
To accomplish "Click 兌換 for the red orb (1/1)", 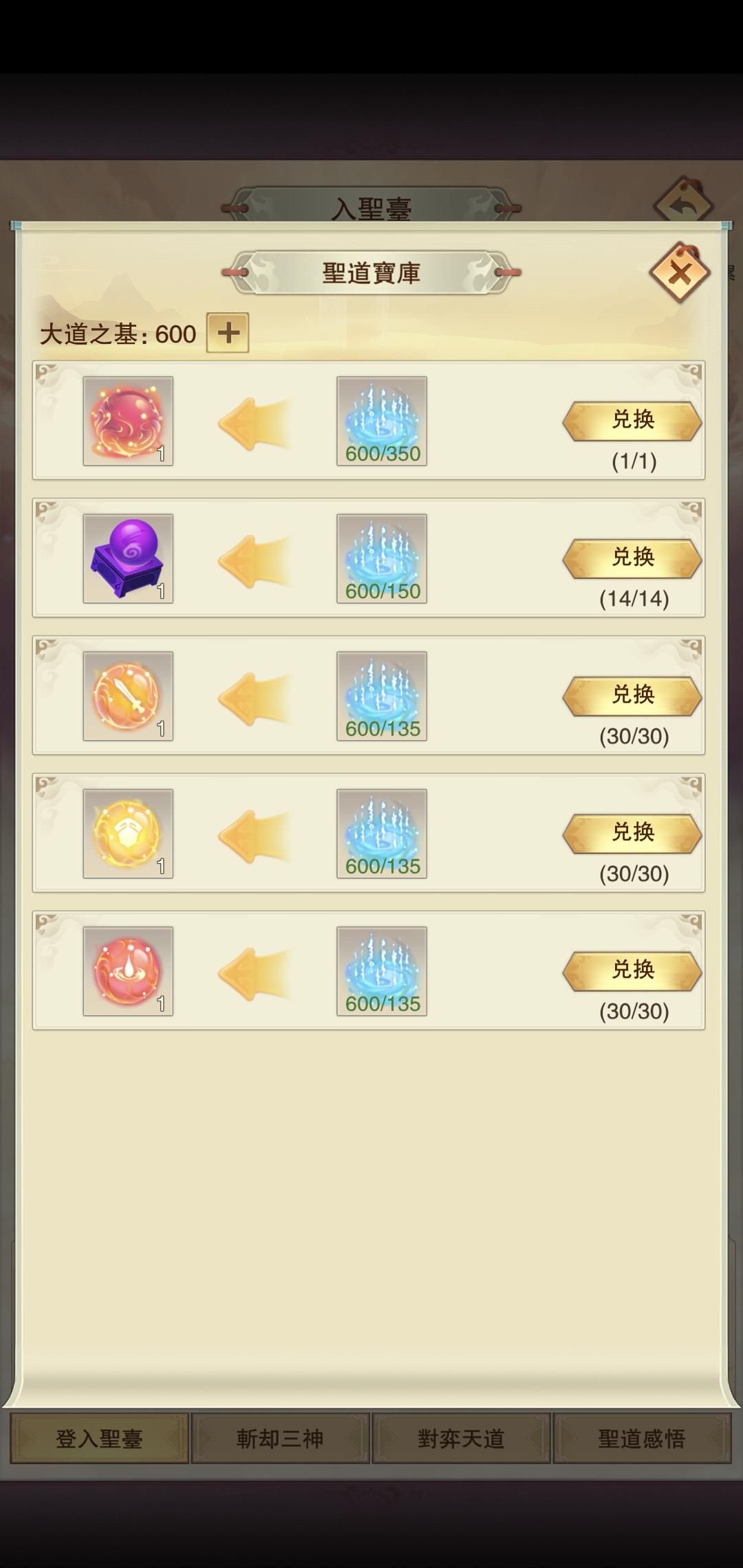I will coord(632,421).
